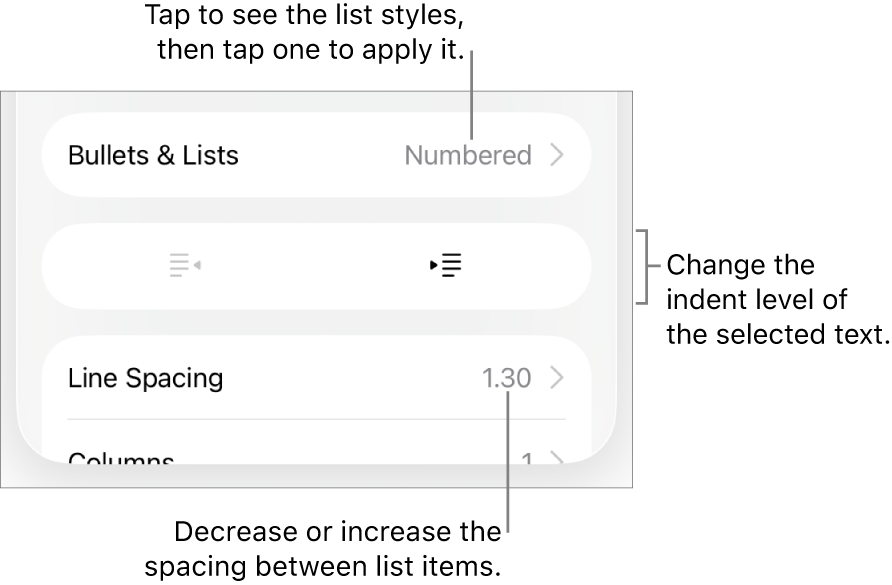Click the Line Spacing label
The height and width of the screenshot is (585, 892).
pyautogui.click(x=145, y=378)
